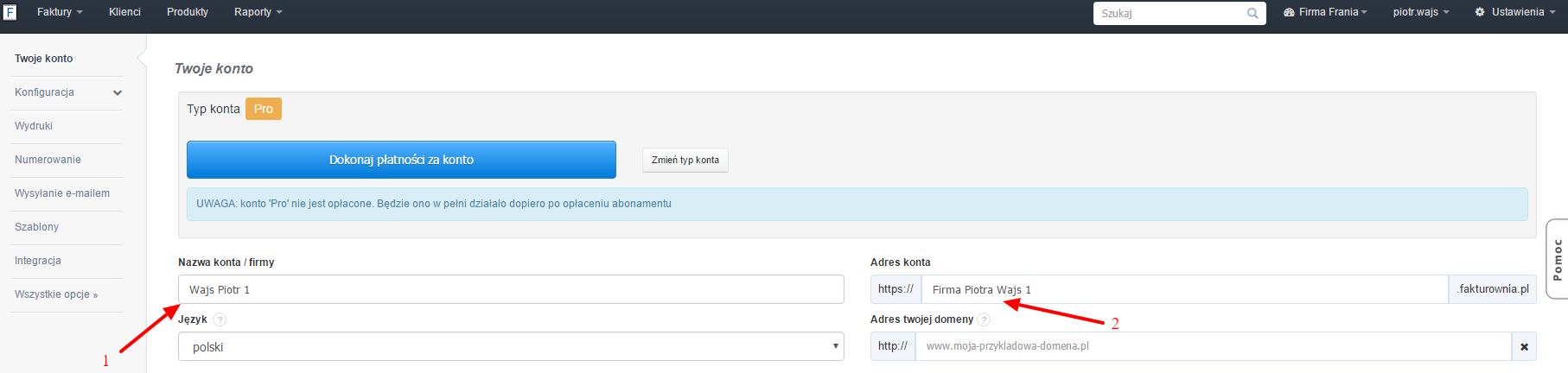The height and width of the screenshot is (373, 1568).
Task: Open the Klienci page
Action: (124, 12)
